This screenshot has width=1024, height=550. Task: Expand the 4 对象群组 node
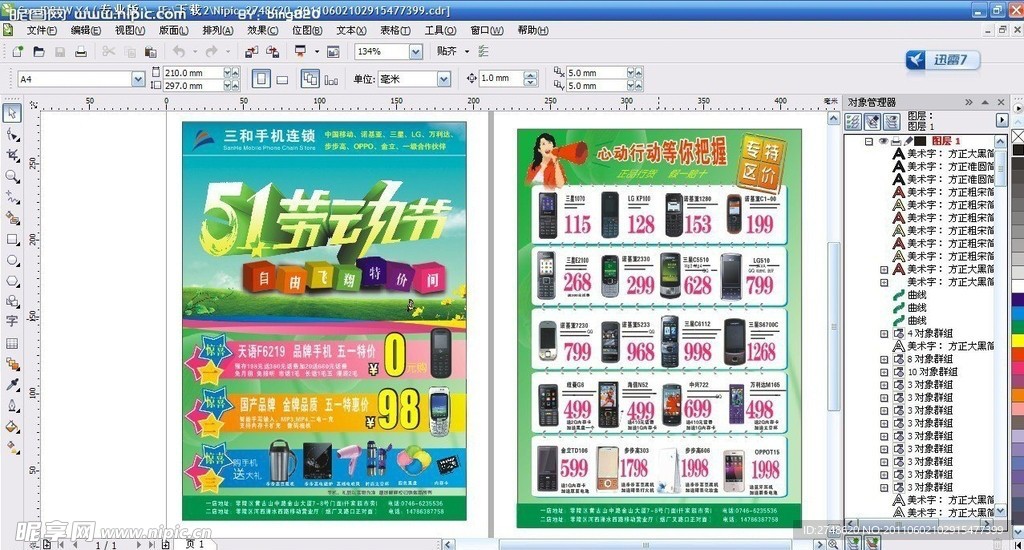pyautogui.click(x=884, y=334)
